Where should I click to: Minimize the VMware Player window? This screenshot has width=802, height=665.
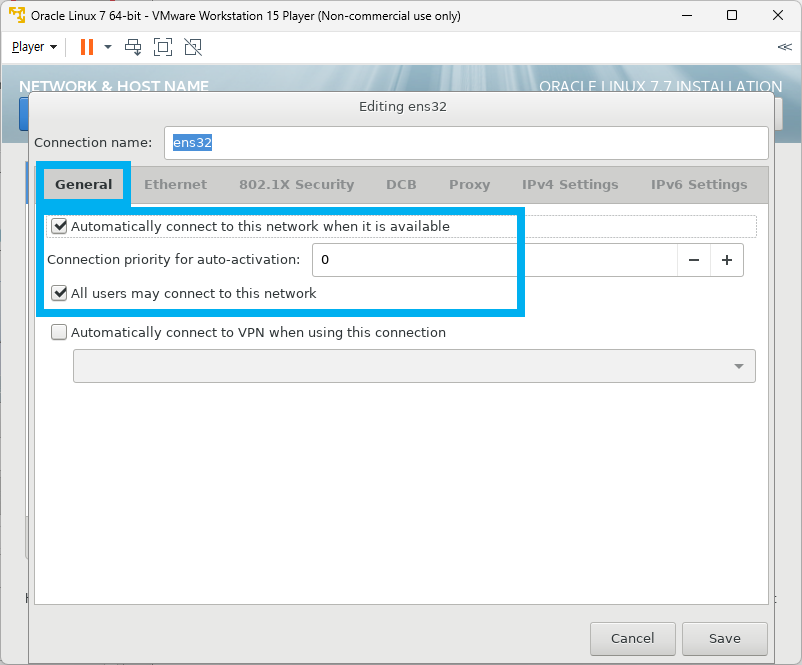click(x=687, y=15)
